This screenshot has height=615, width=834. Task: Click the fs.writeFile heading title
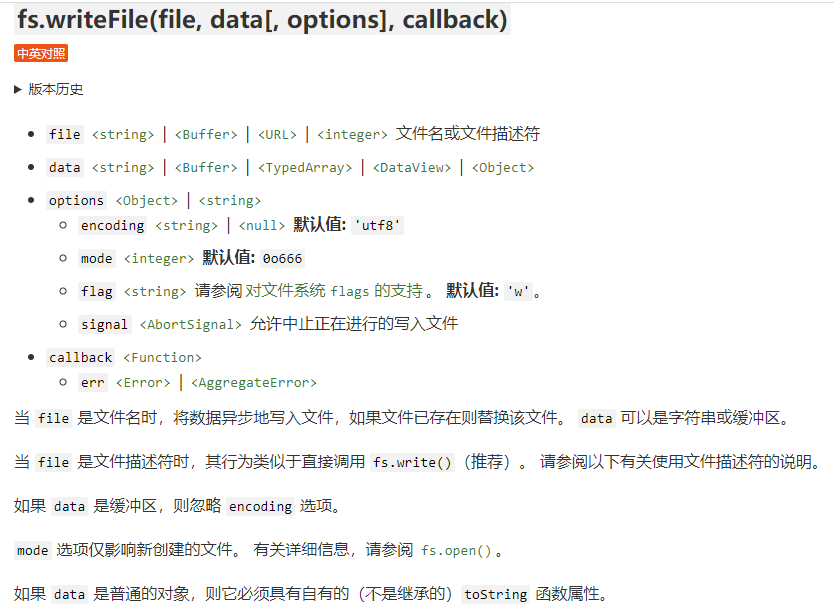click(262, 19)
